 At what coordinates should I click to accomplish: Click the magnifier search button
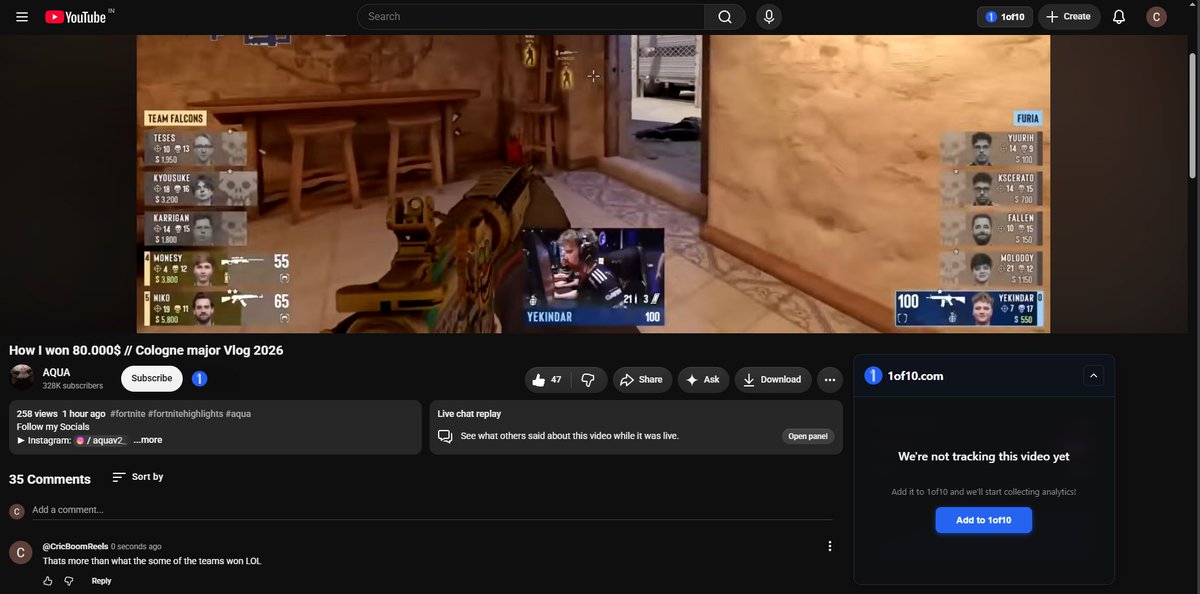point(725,17)
